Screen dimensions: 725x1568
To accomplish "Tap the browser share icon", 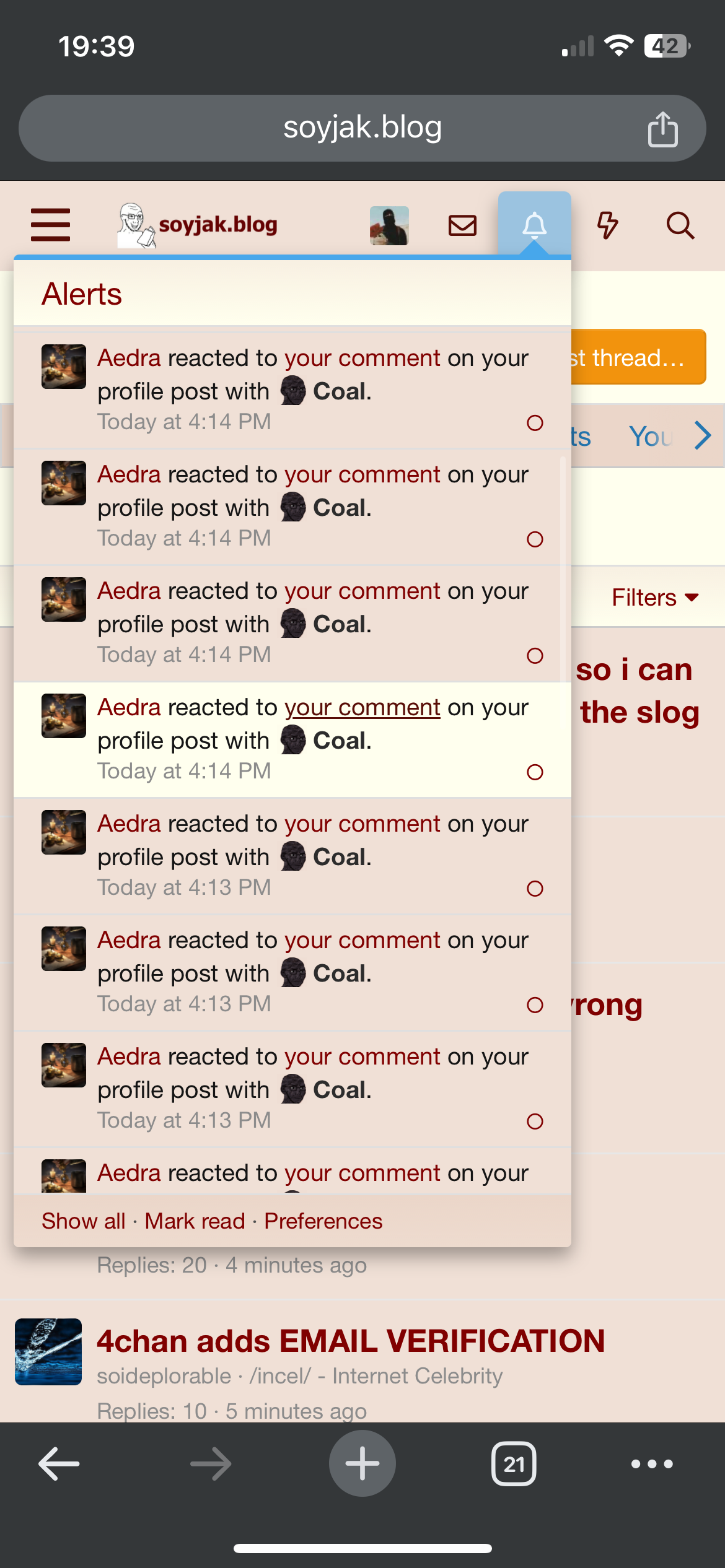I will 662,129.
